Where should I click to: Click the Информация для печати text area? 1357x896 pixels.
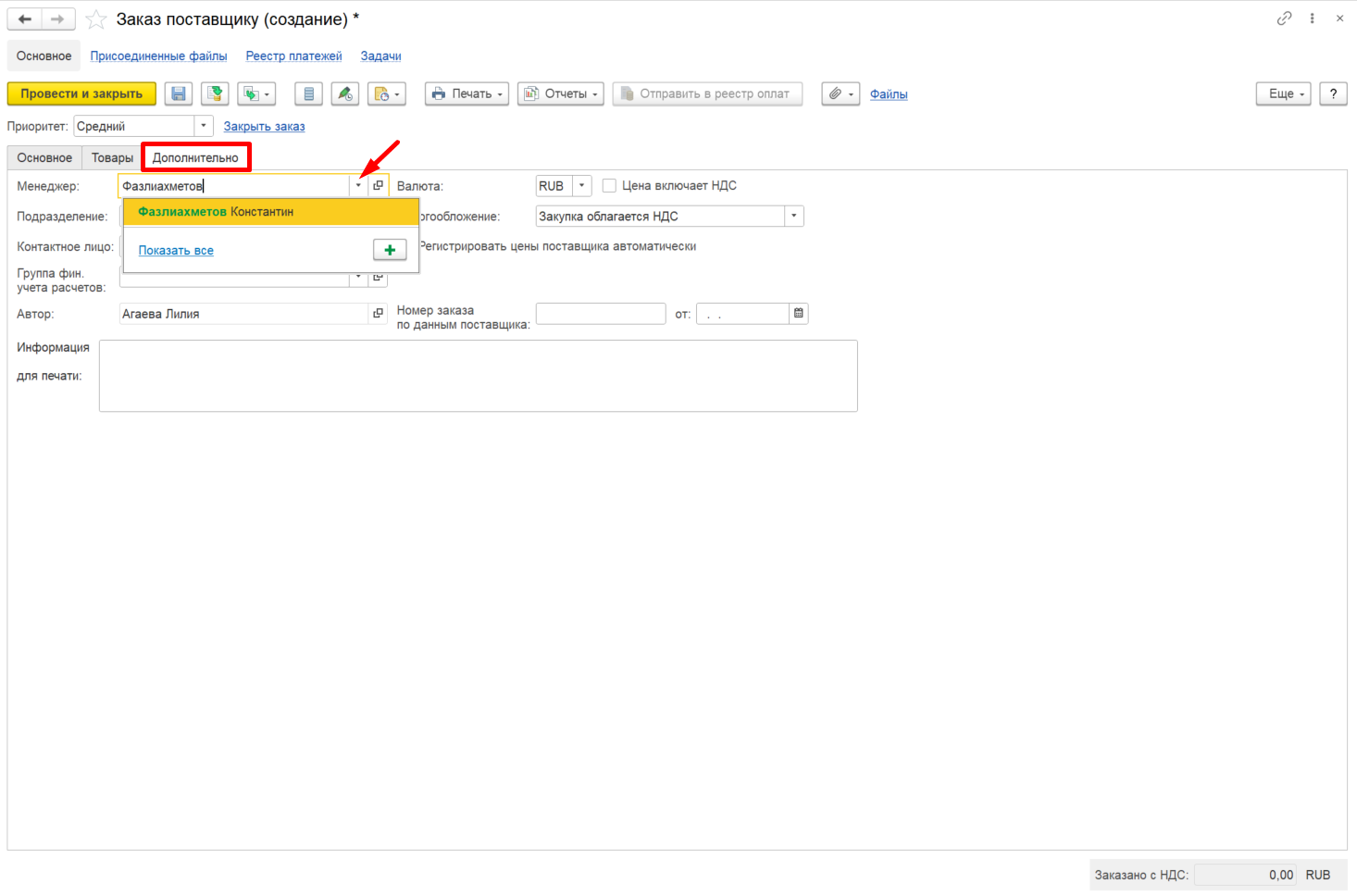point(479,376)
